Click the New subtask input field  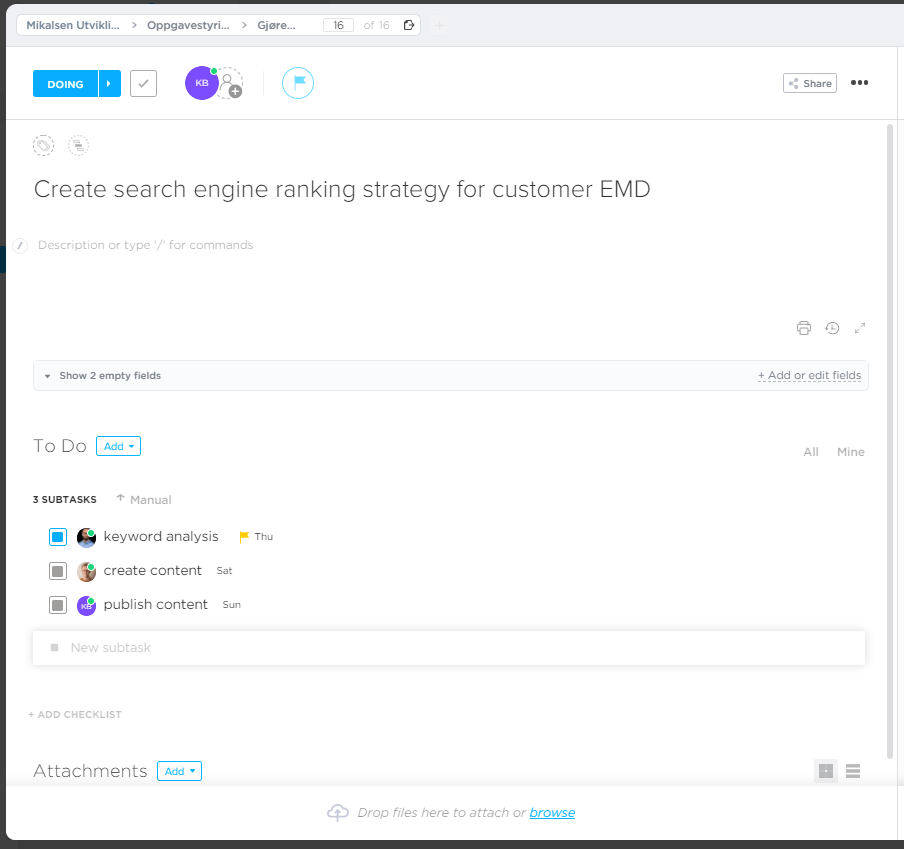click(x=450, y=648)
